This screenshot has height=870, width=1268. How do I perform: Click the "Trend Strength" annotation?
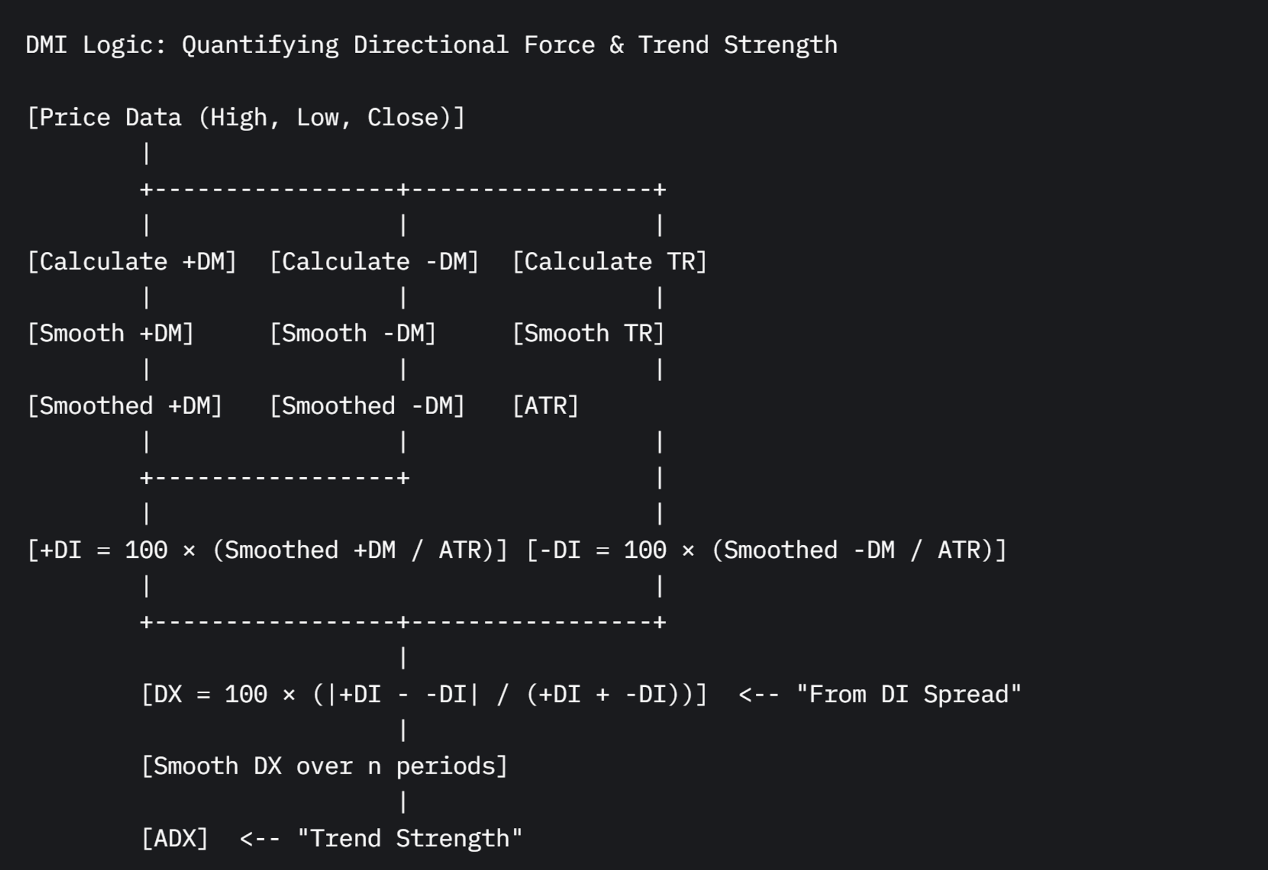point(410,837)
